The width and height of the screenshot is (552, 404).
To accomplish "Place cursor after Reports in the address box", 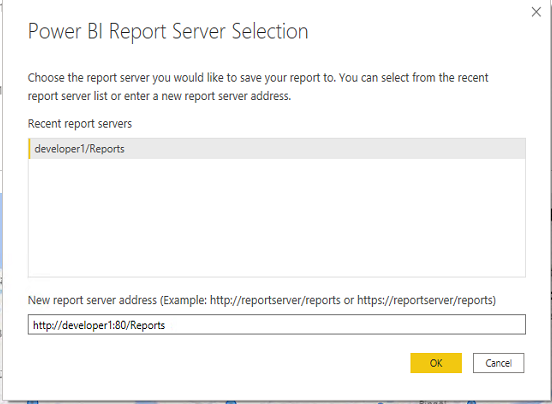I will pyautogui.click(x=165, y=325).
